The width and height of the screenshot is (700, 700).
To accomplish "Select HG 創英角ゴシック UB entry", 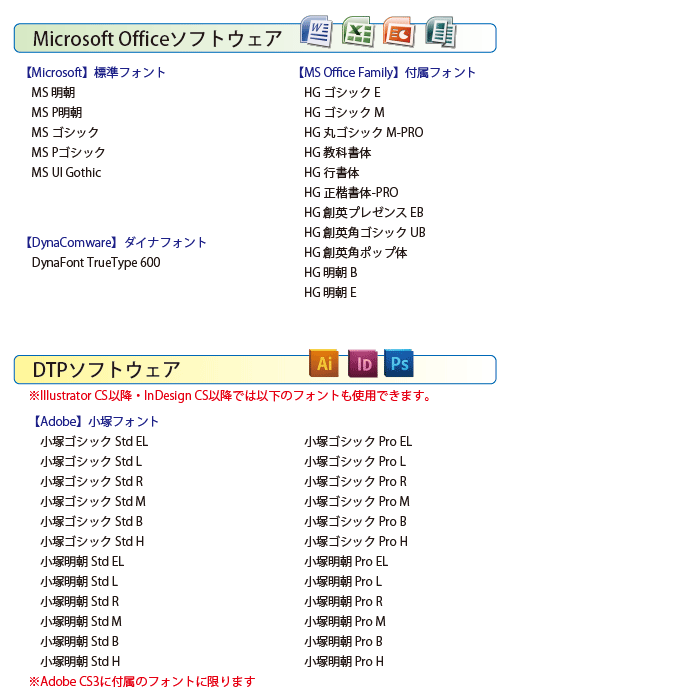I will (365, 233).
